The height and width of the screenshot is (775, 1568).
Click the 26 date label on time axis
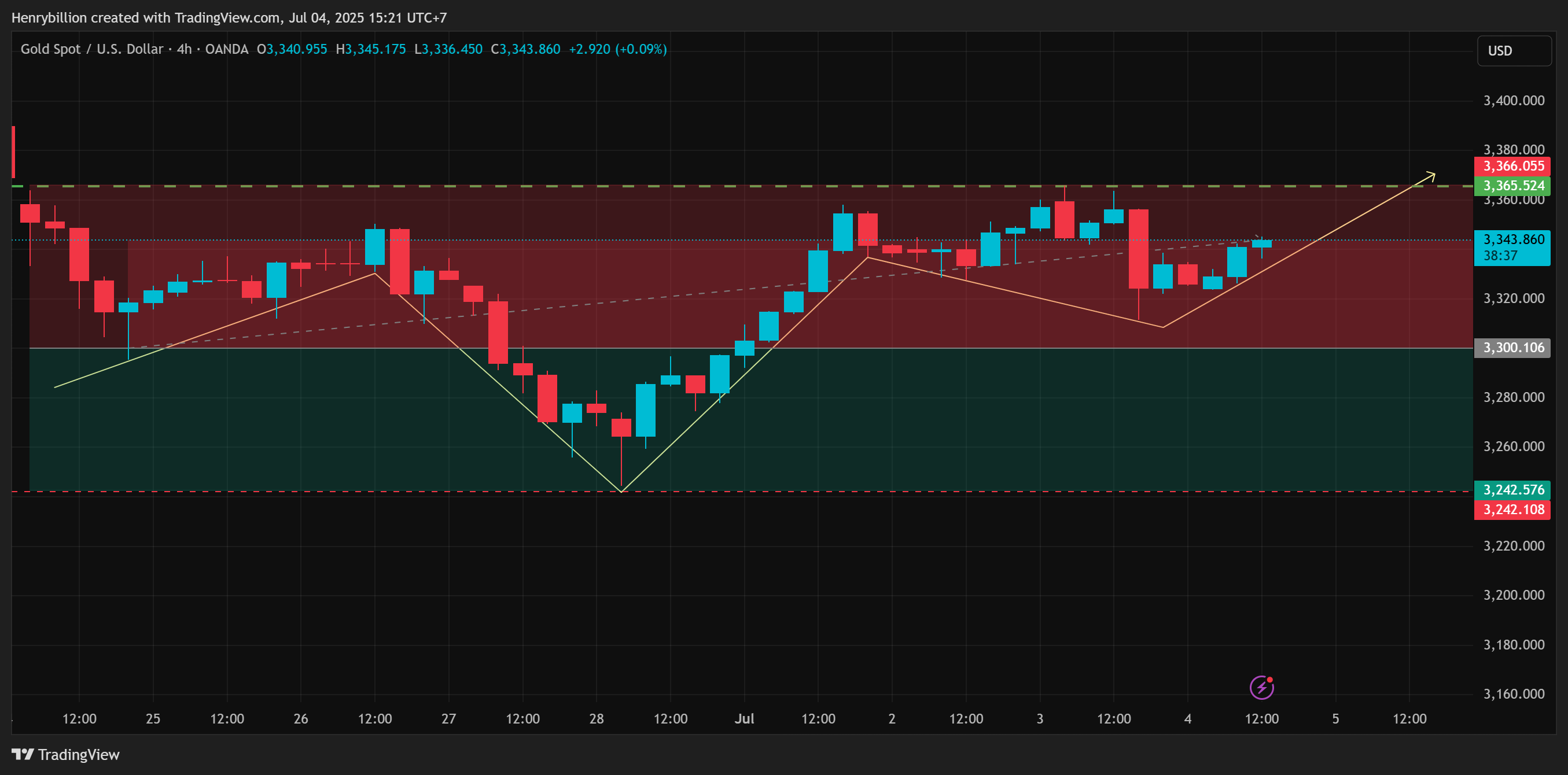click(x=301, y=718)
